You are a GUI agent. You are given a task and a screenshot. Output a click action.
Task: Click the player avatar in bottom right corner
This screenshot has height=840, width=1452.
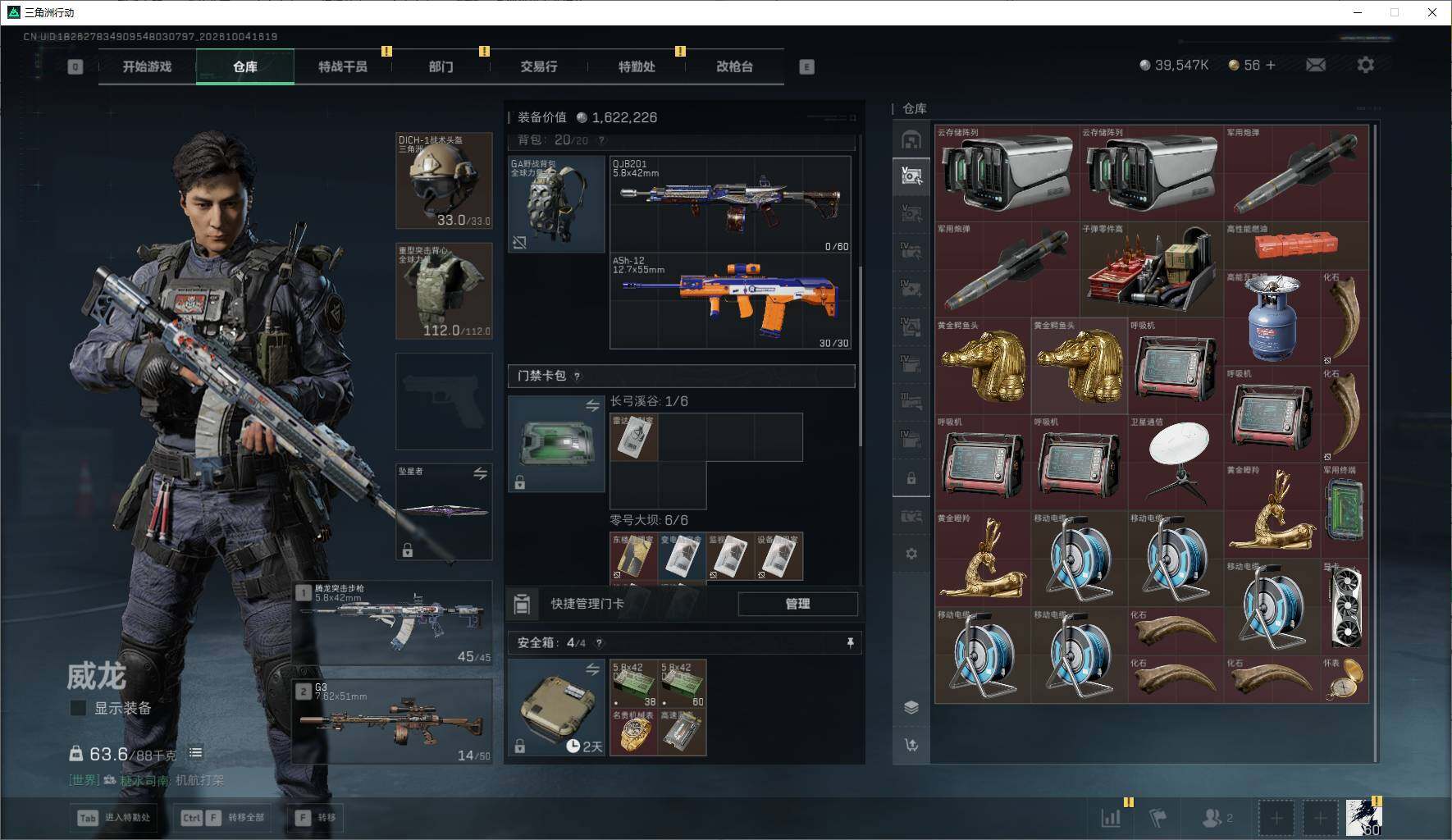click(x=1364, y=818)
